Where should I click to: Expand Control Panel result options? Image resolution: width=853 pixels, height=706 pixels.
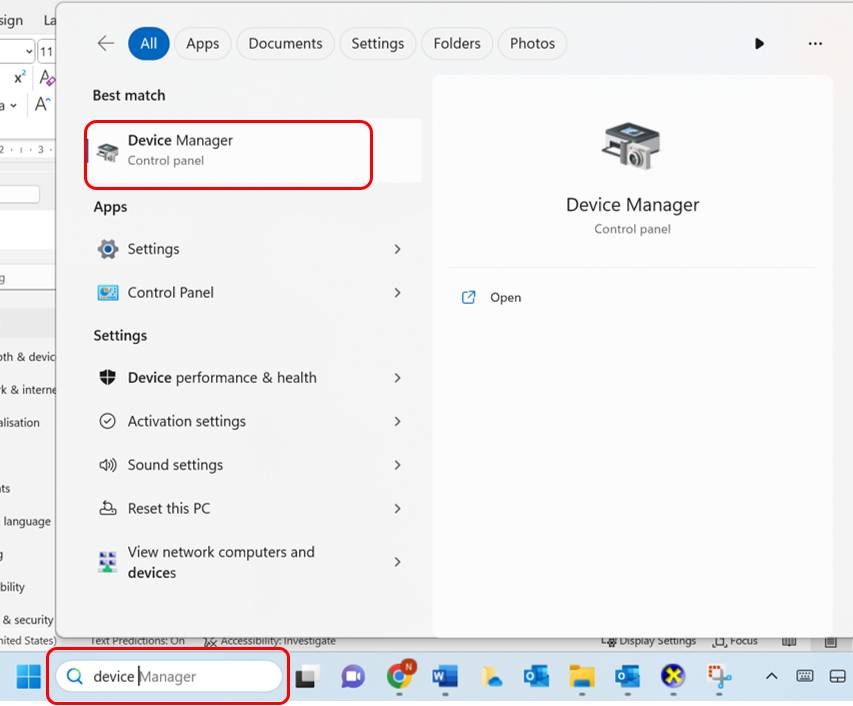click(x=397, y=293)
